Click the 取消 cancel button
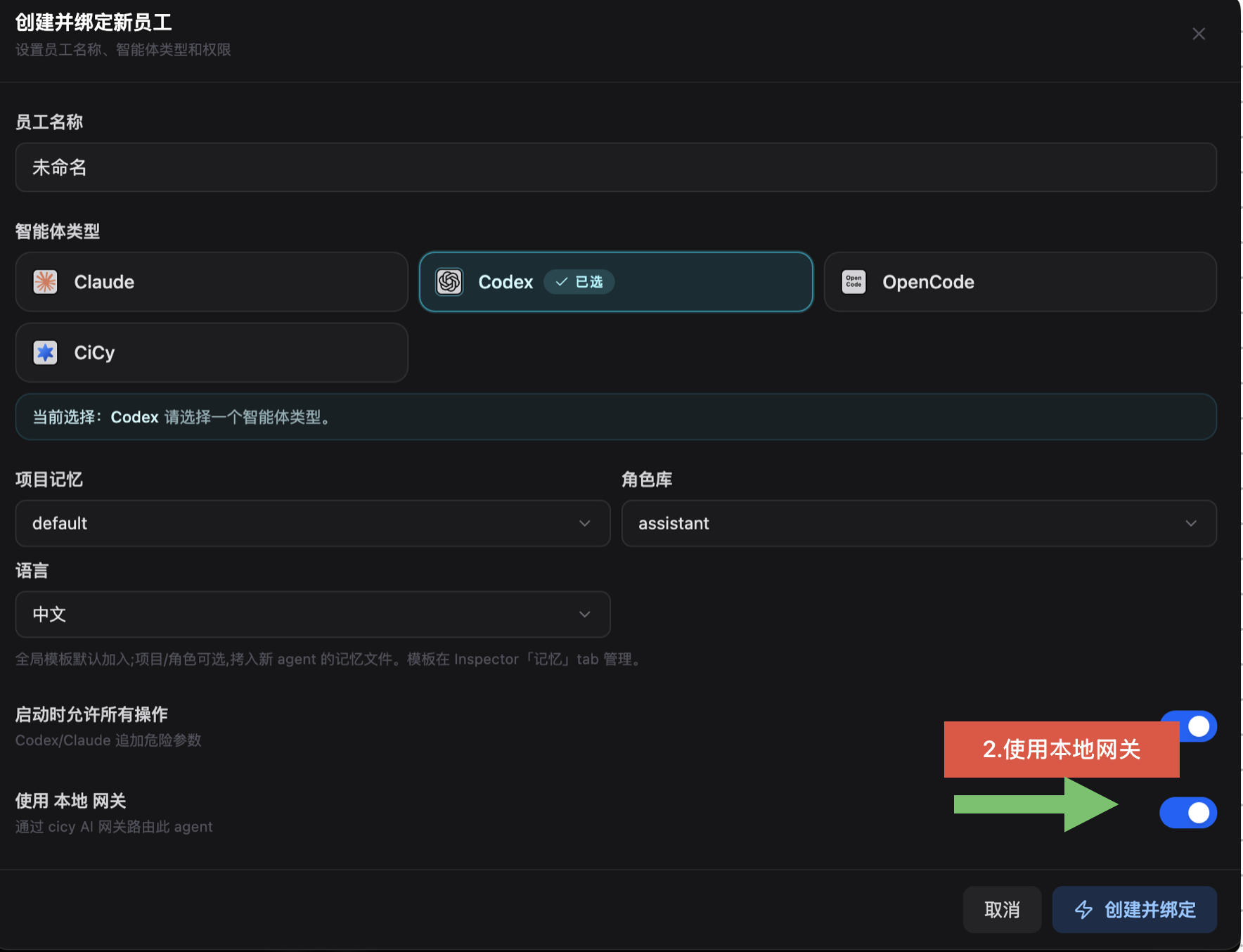This screenshot has width=1243, height=952. point(1002,910)
